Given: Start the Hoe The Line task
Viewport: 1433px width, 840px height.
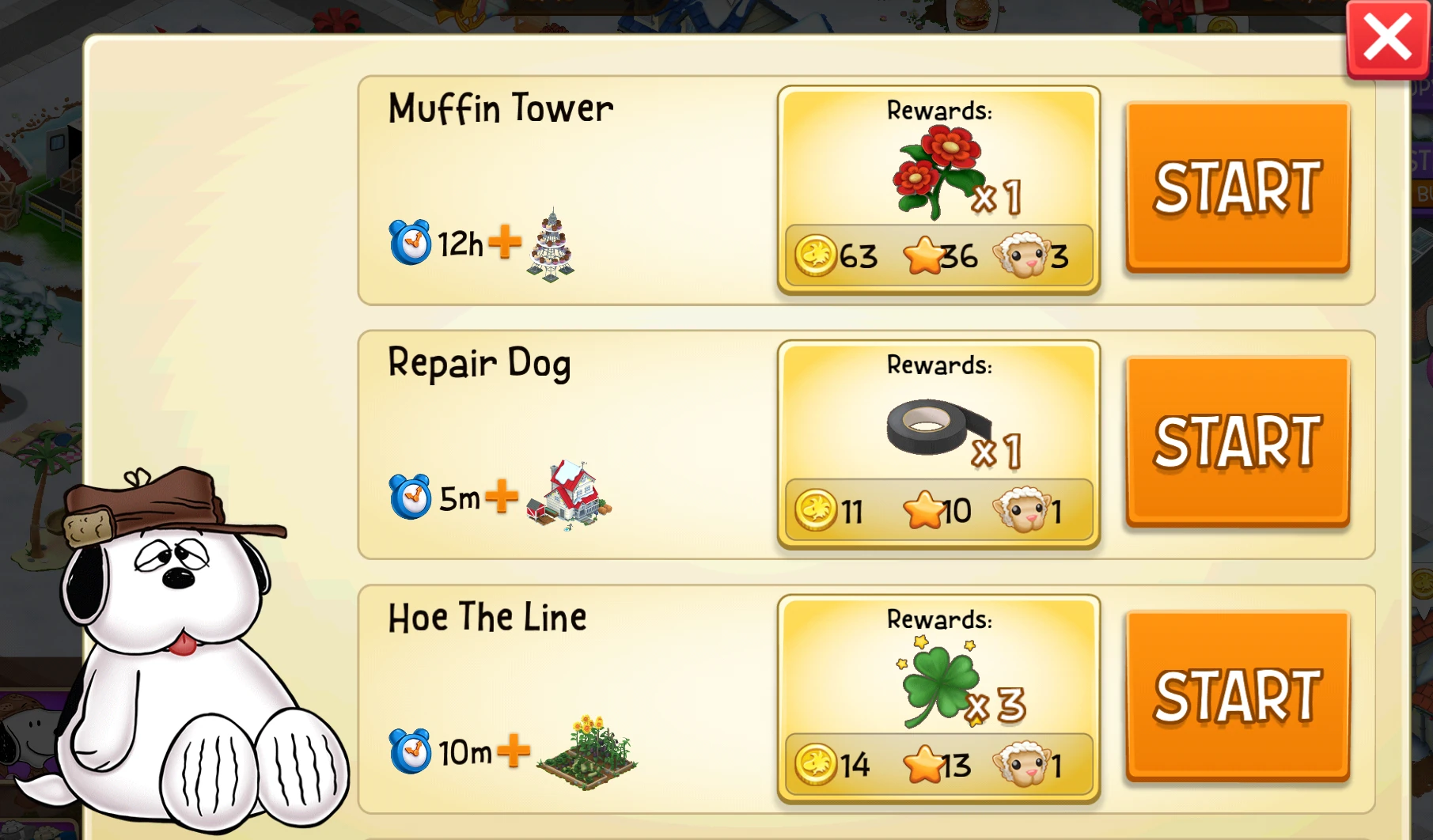Looking at the screenshot, I should click(1237, 696).
